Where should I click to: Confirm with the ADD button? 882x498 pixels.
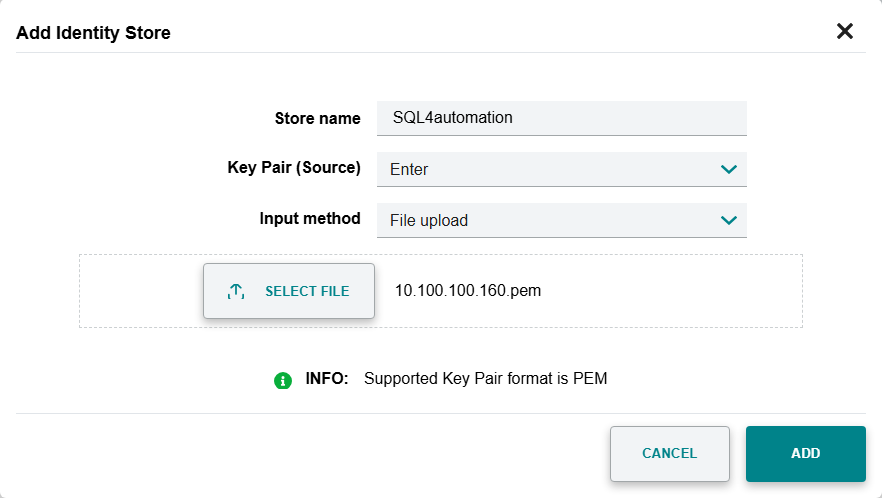click(x=806, y=454)
